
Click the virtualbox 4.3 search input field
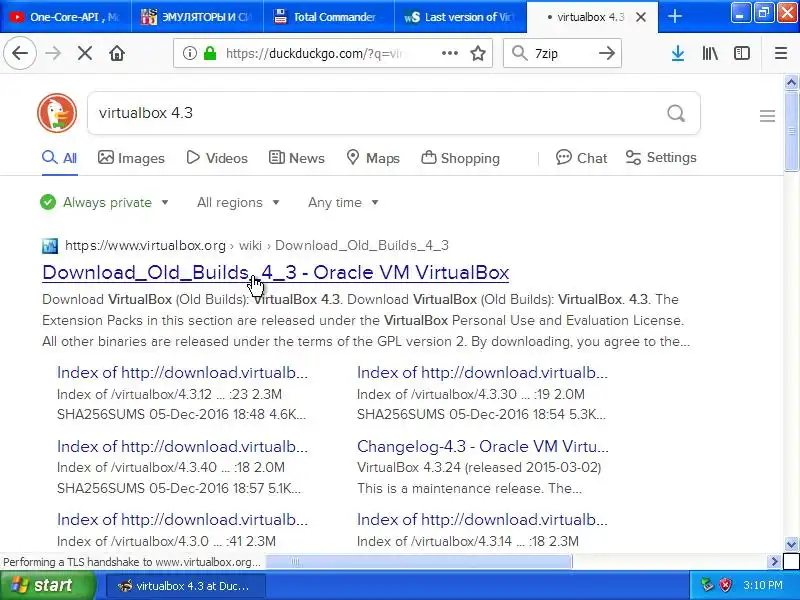378,113
